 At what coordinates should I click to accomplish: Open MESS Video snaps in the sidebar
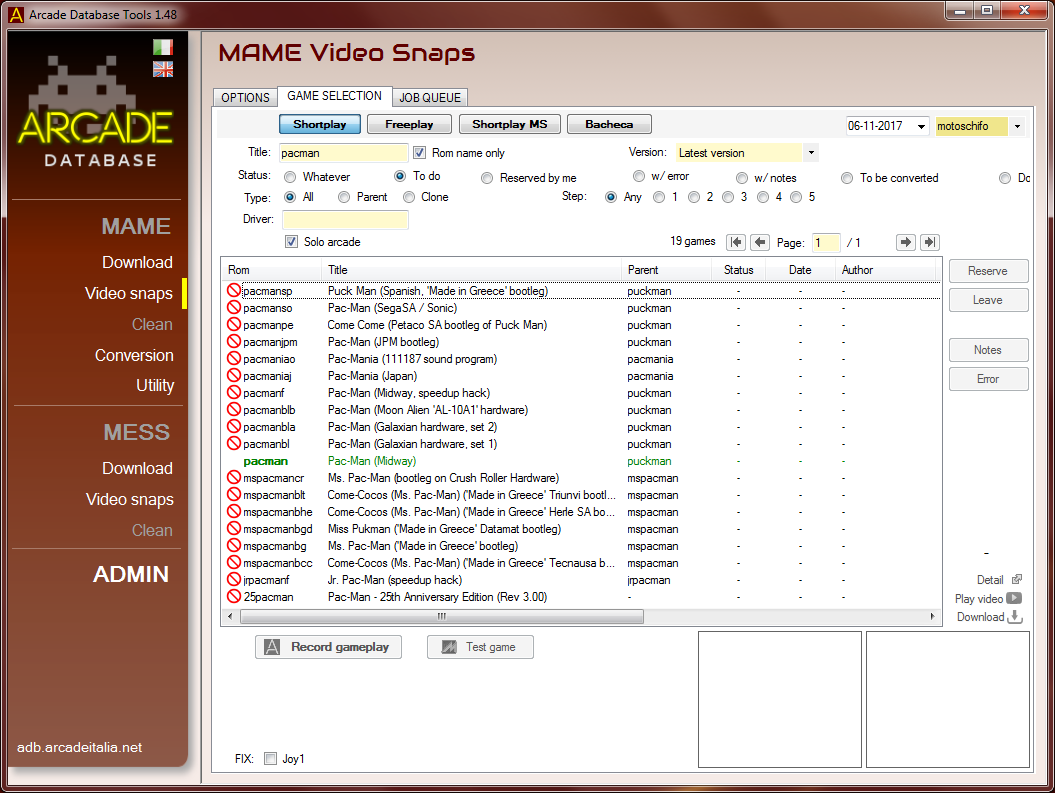point(130,500)
